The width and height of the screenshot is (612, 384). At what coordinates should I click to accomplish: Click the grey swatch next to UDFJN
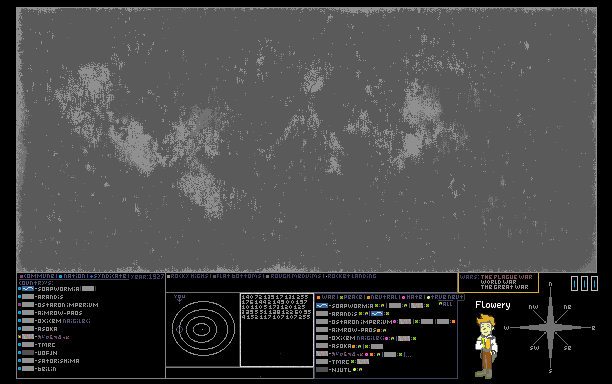28,353
